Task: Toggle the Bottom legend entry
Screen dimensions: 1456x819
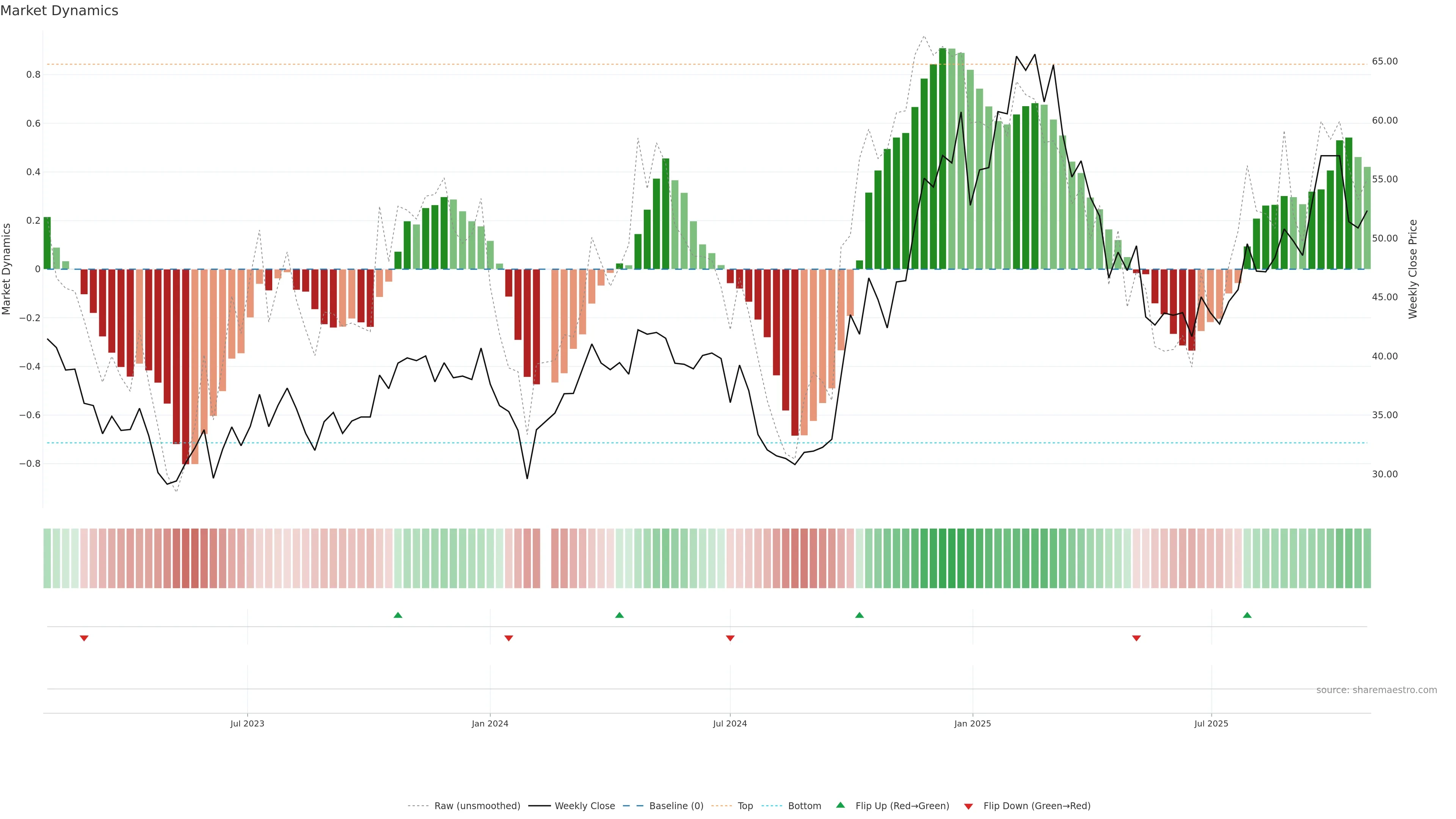Action: [804, 806]
